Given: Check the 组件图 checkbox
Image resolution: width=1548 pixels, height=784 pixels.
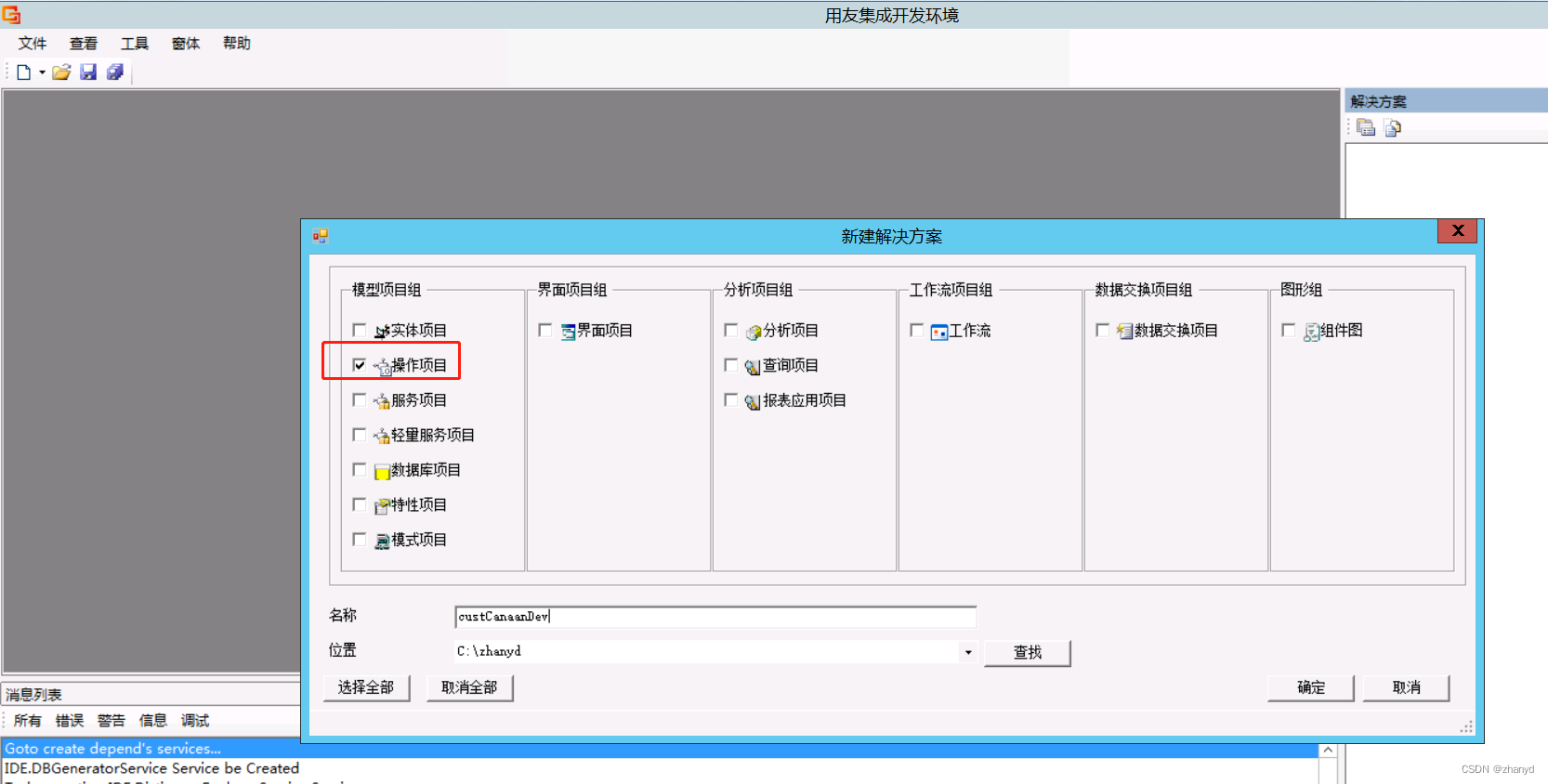Looking at the screenshot, I should tap(1289, 330).
